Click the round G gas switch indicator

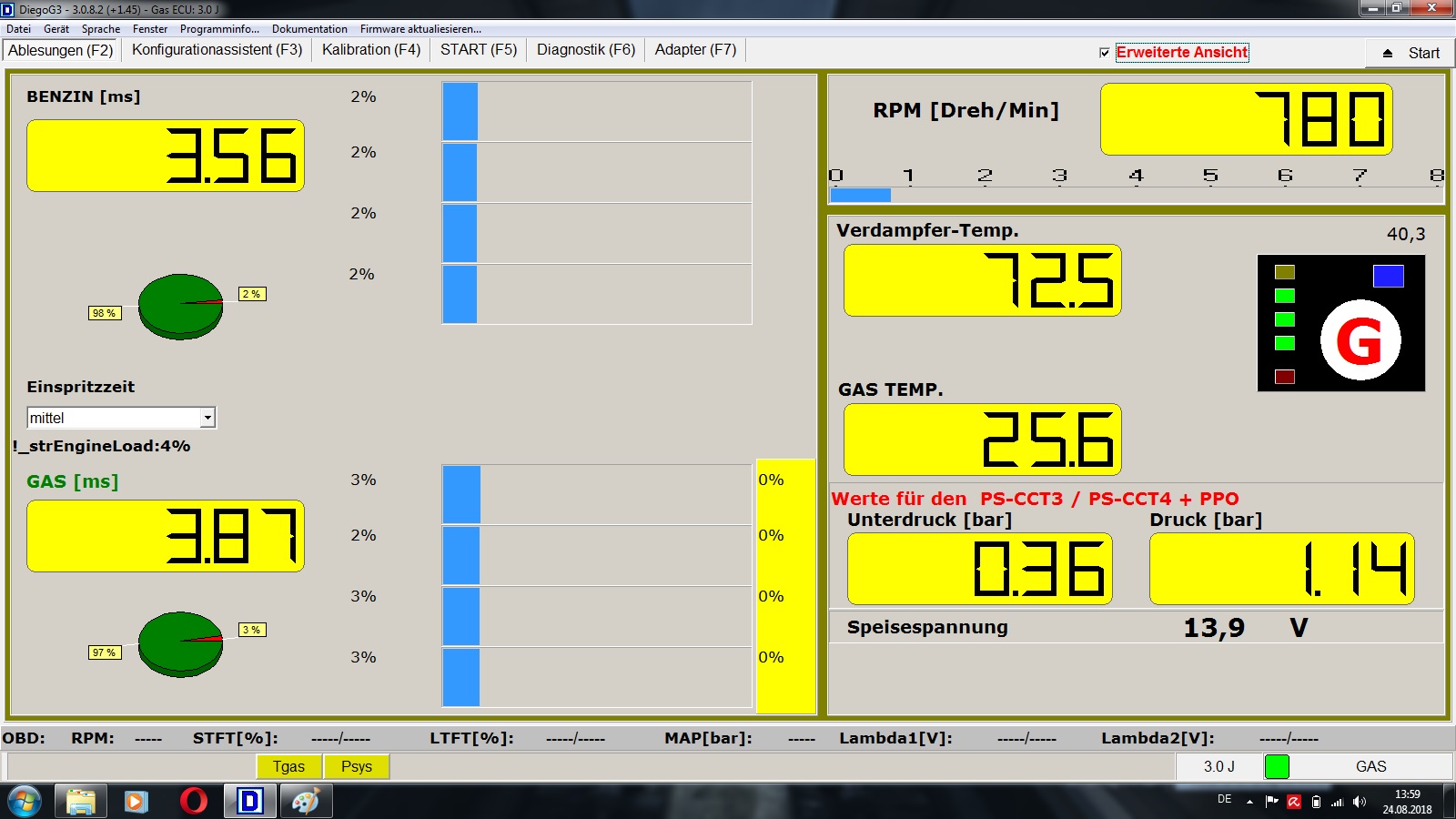point(1360,340)
